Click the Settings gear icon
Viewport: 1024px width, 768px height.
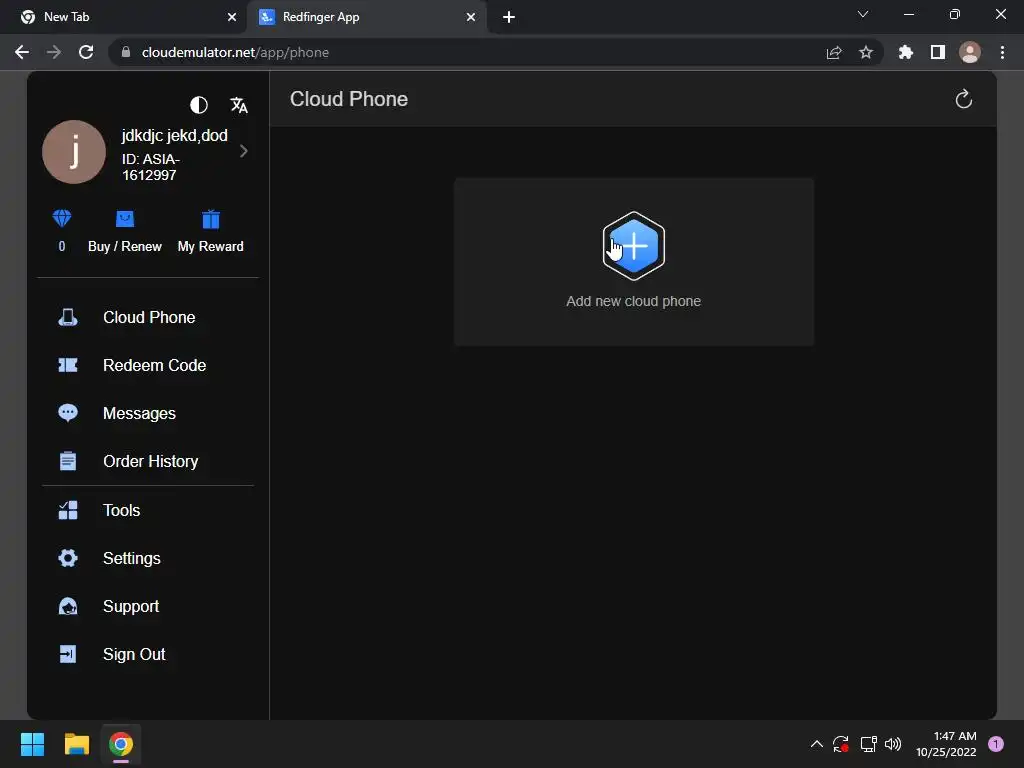(x=68, y=558)
